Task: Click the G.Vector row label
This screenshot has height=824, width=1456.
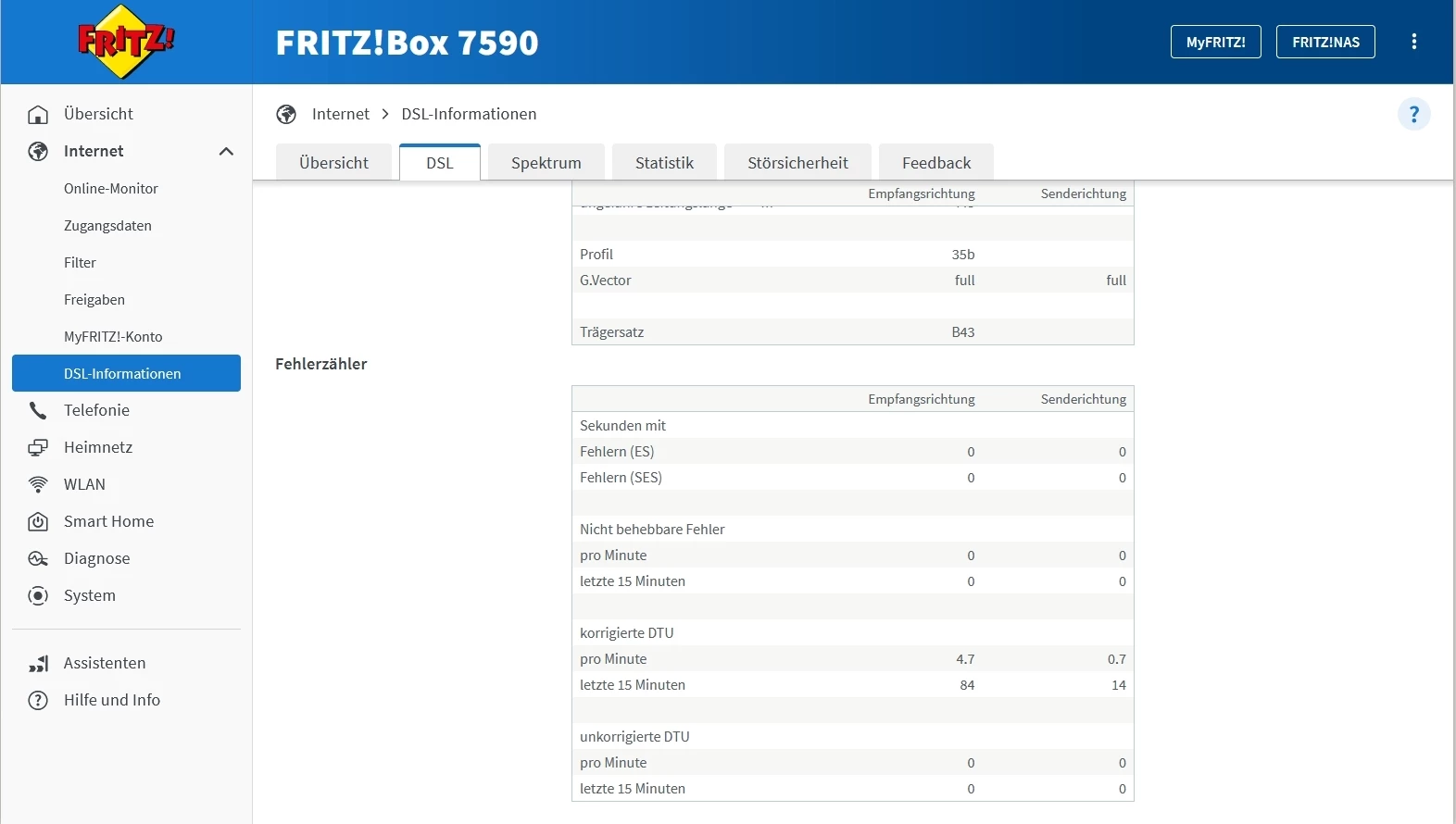Action: 606,281
